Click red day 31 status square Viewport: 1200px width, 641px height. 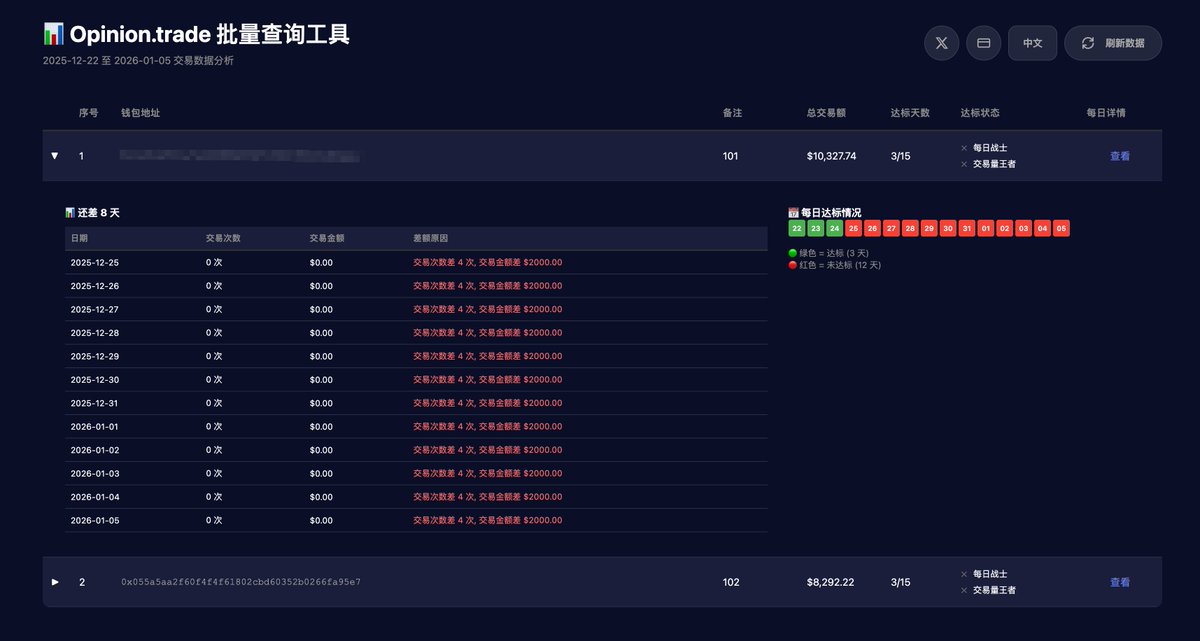pos(967,228)
